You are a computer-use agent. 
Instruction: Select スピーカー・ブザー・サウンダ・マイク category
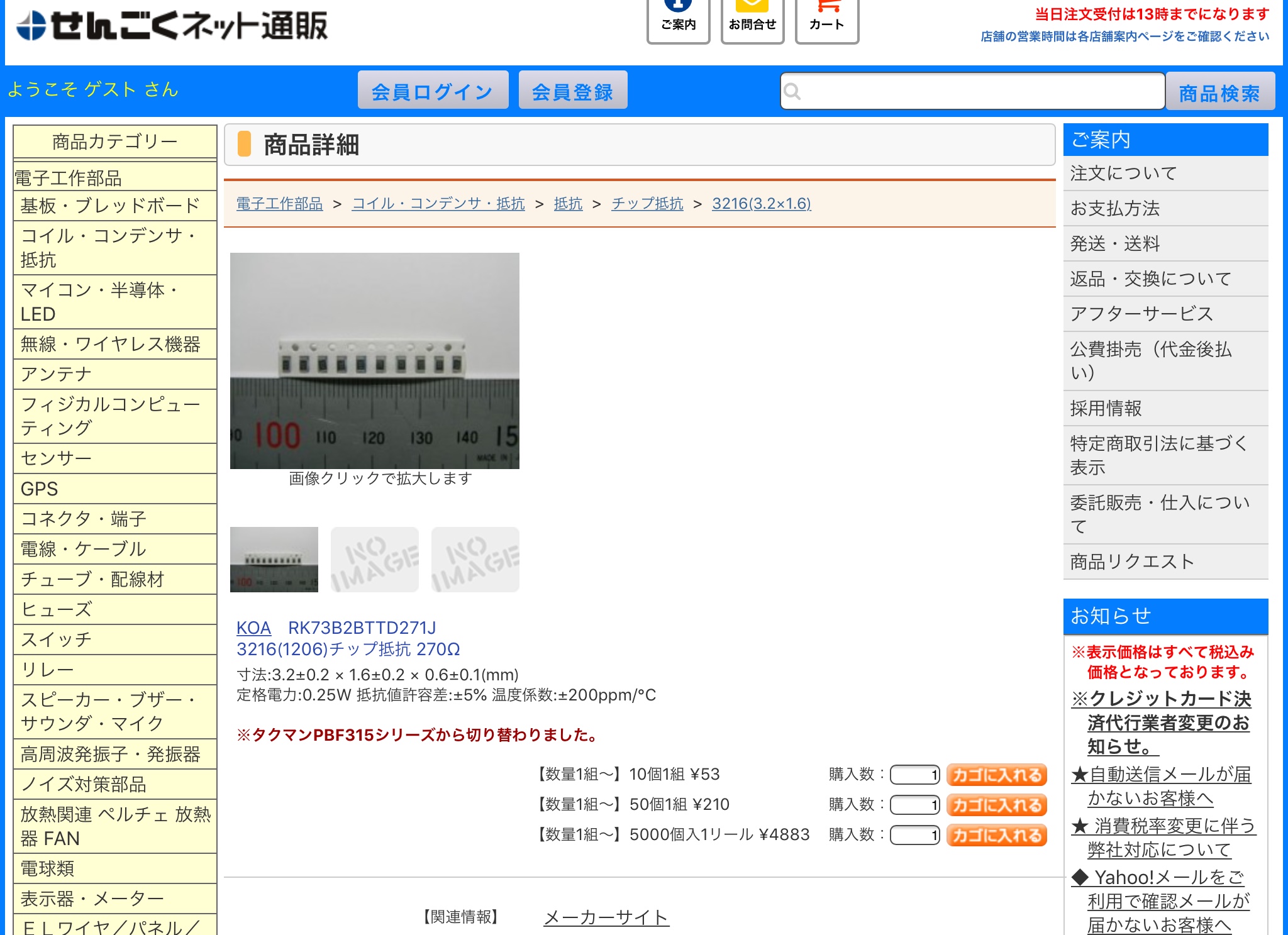115,711
